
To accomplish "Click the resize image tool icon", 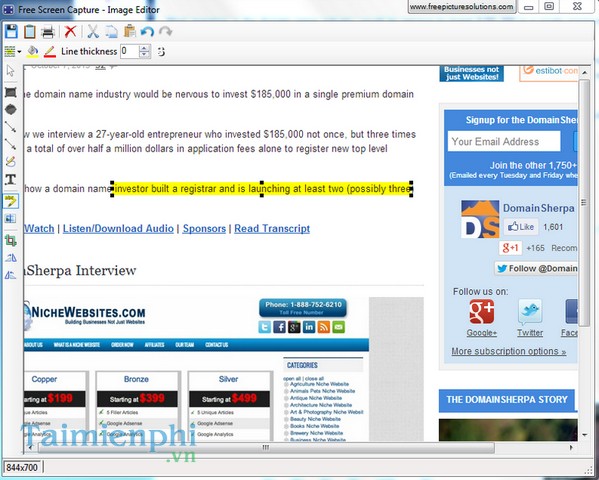I will [x=10, y=219].
